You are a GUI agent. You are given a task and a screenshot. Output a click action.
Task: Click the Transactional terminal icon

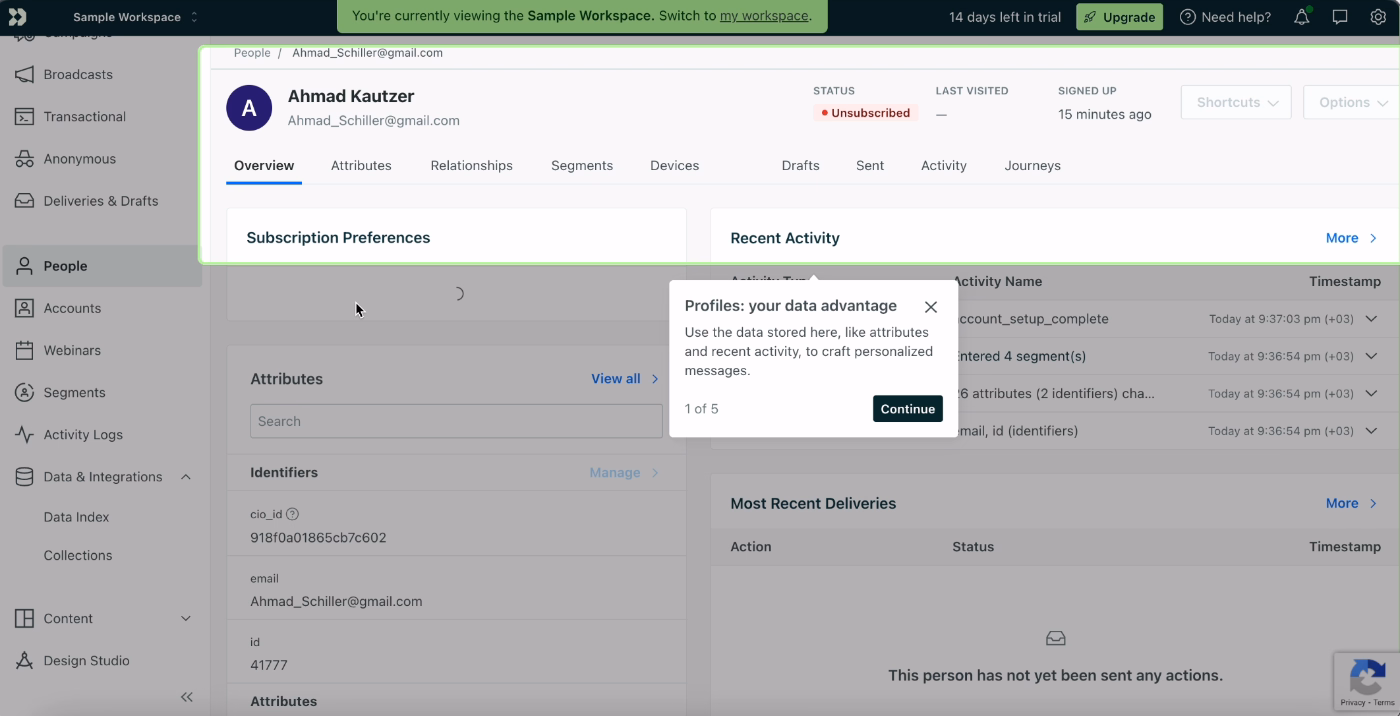pos(25,117)
